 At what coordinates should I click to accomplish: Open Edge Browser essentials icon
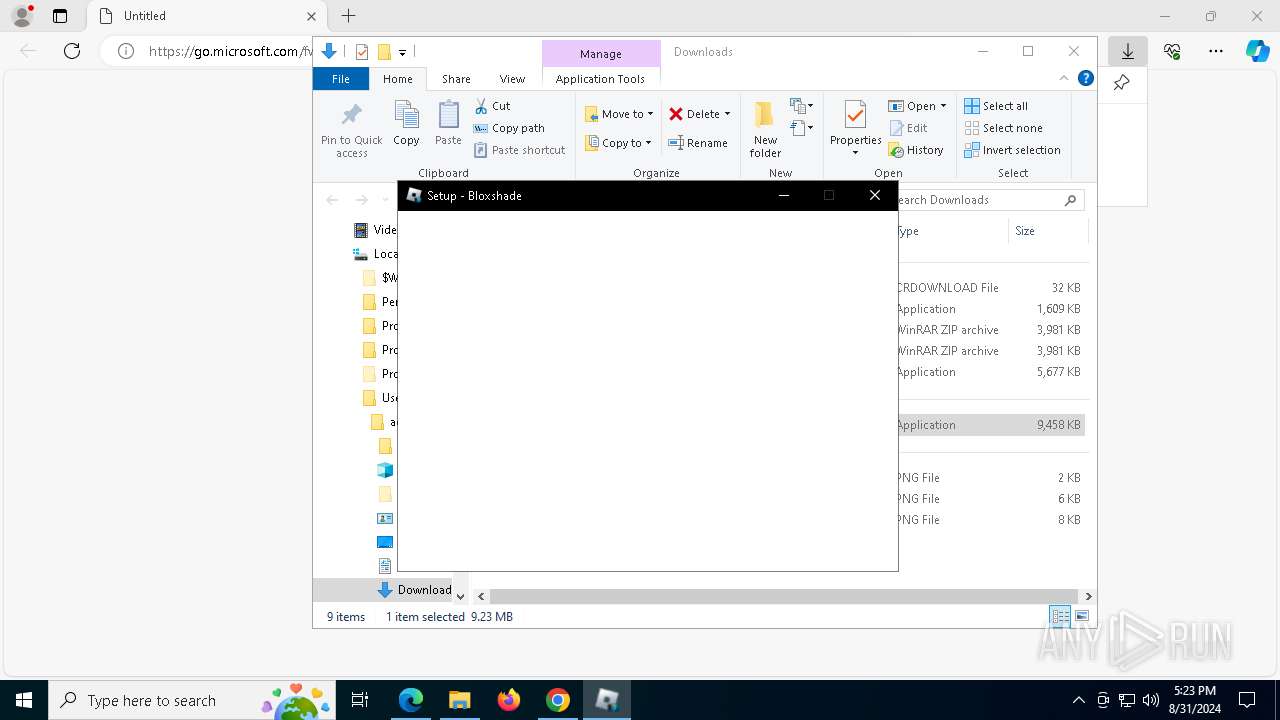click(x=1172, y=51)
